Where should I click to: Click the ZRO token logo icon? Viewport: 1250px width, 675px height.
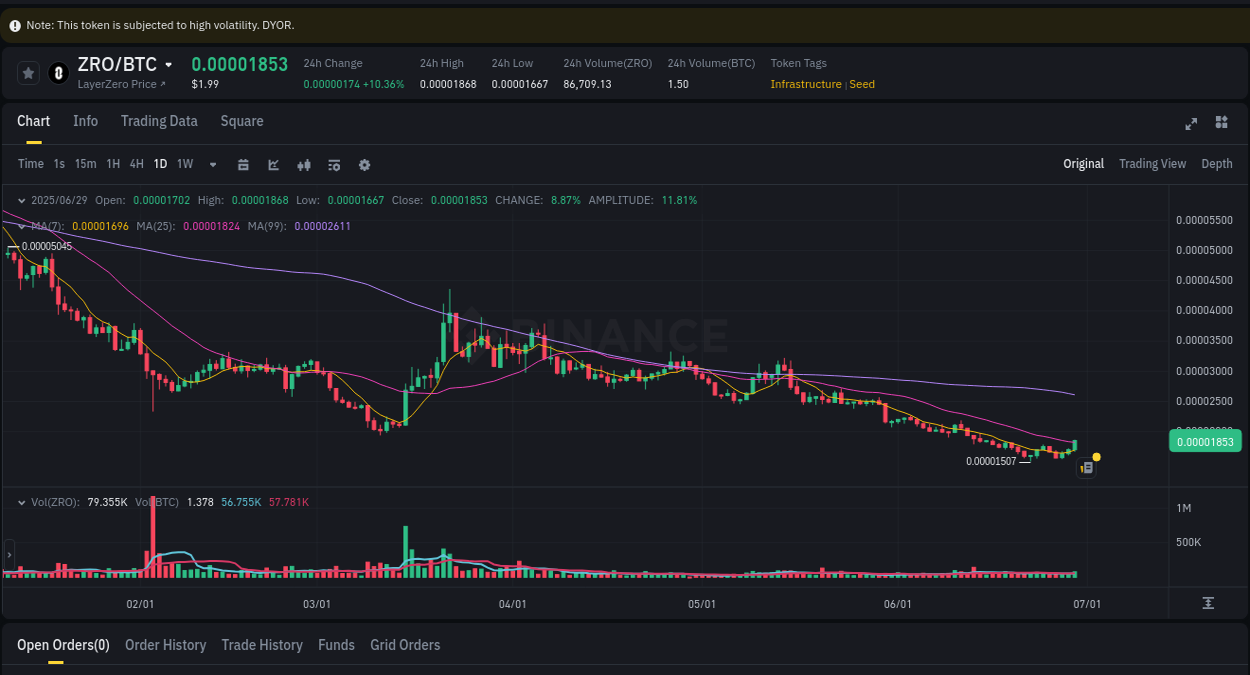(57, 72)
